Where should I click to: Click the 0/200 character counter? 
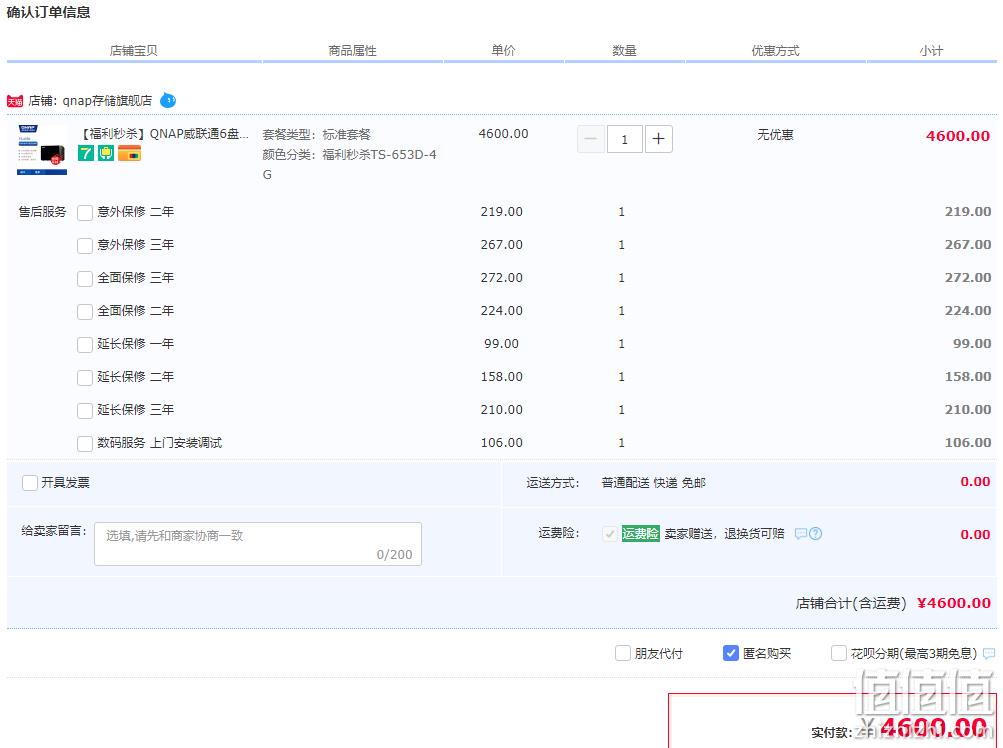point(394,555)
